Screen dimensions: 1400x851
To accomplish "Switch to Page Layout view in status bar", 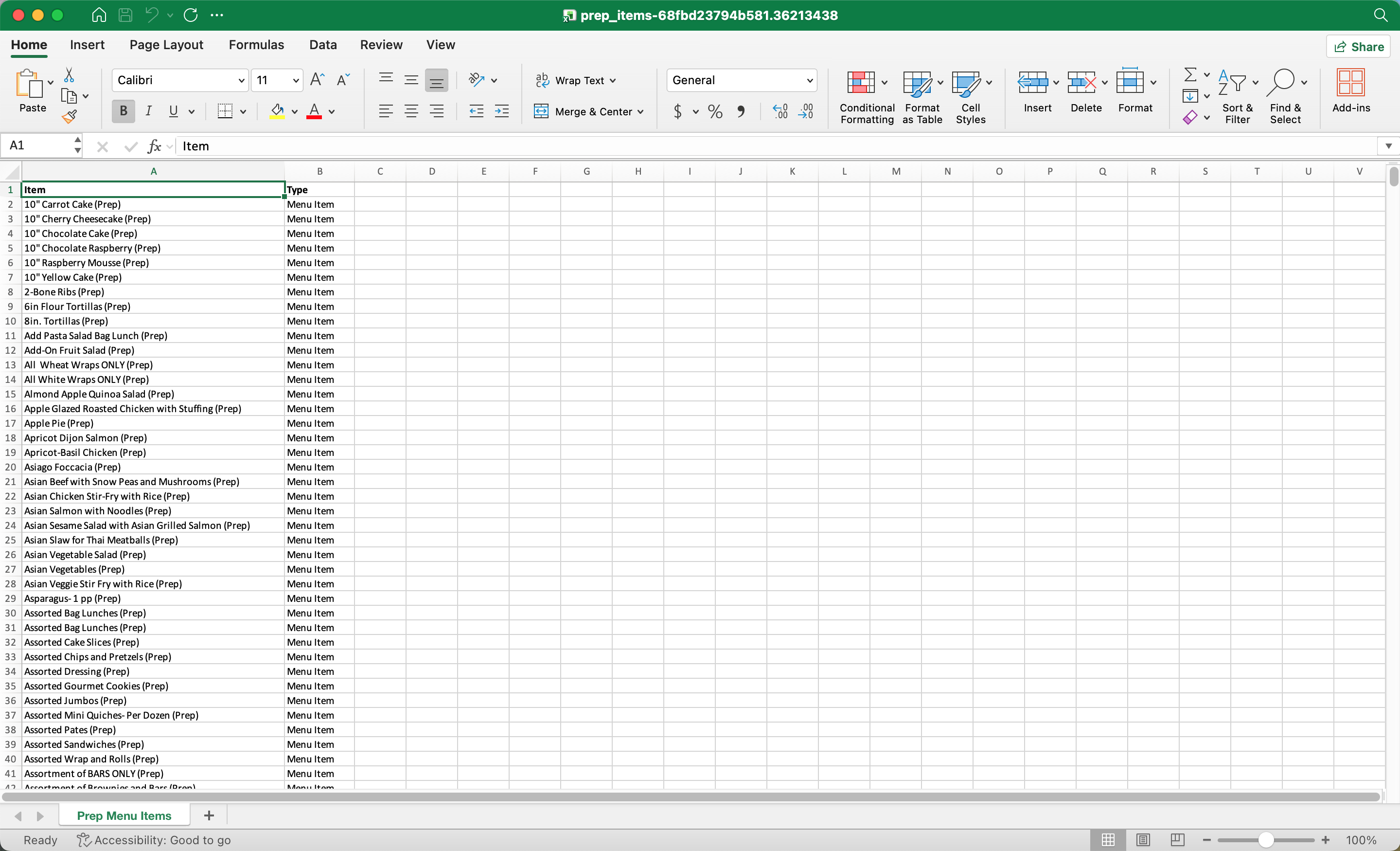I will [x=1143, y=840].
